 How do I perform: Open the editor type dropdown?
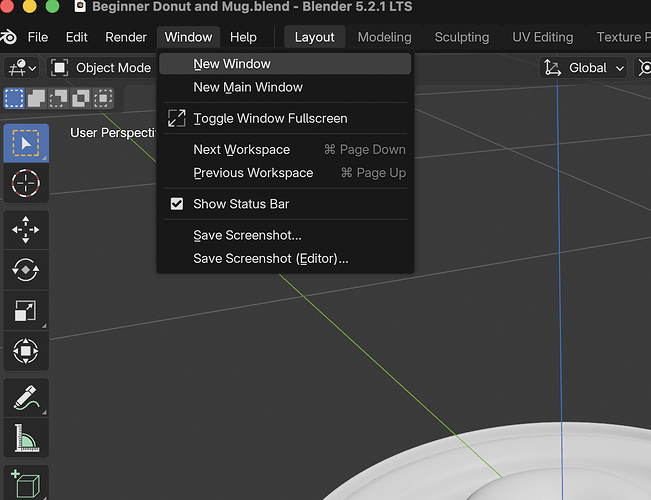click(x=22, y=68)
